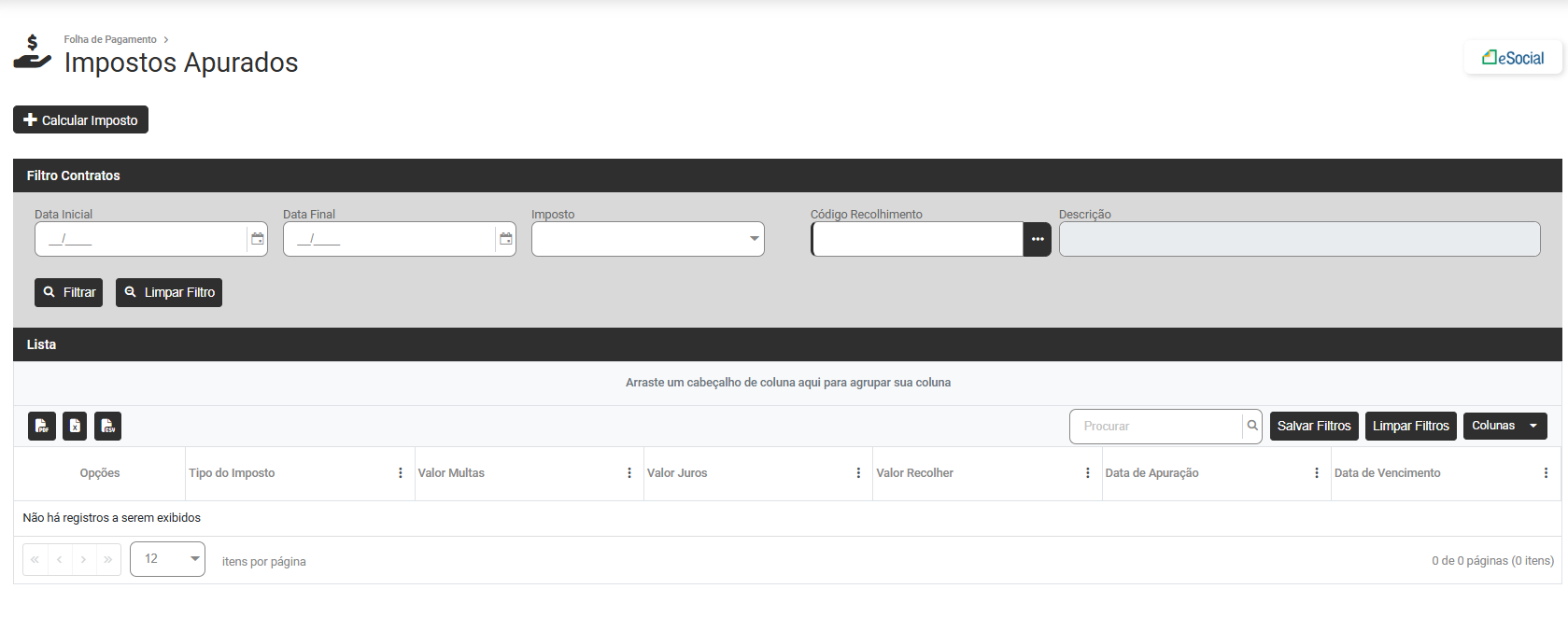The width and height of the screenshot is (1568, 631).
Task: Open Valor Multas column menu
Action: point(629,473)
